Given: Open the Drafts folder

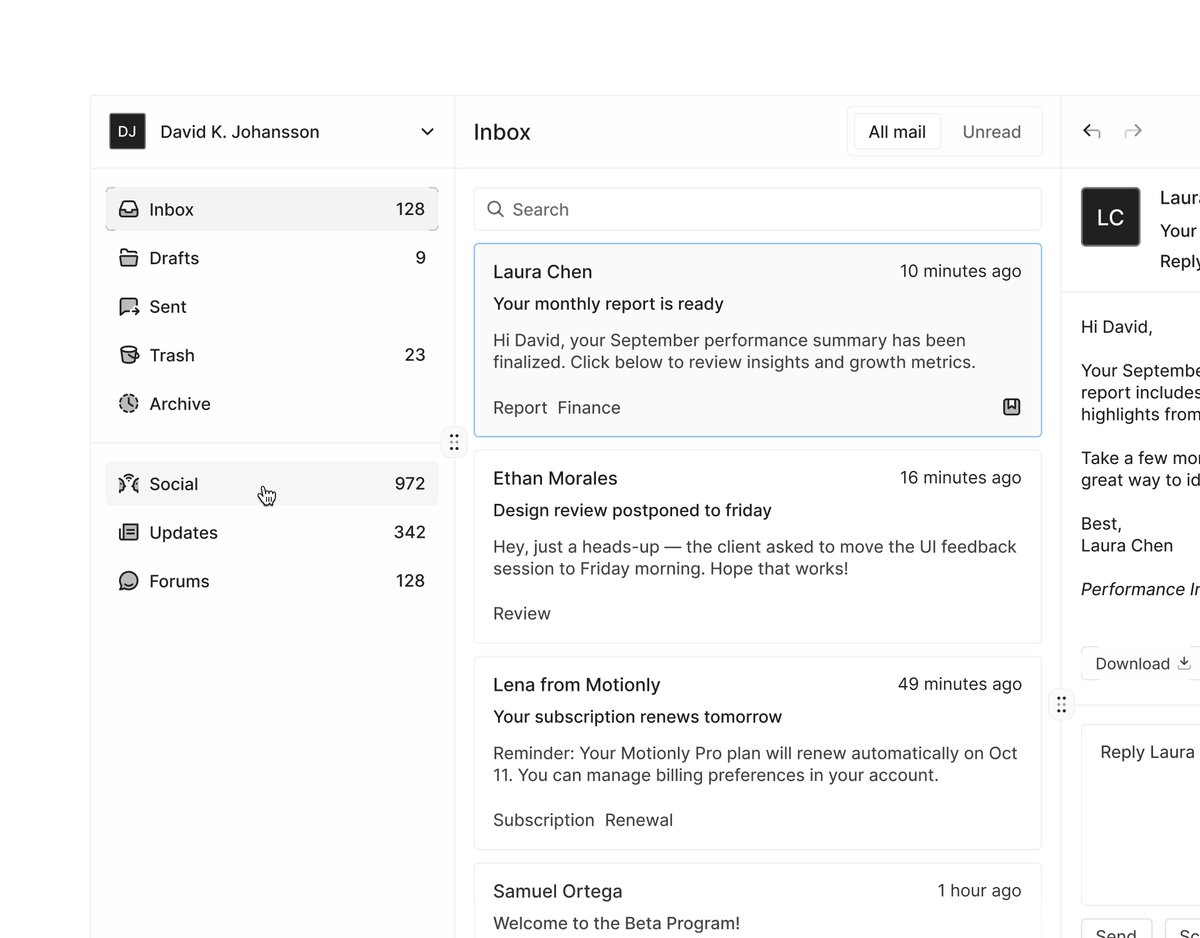Looking at the screenshot, I should pyautogui.click(x=272, y=258).
